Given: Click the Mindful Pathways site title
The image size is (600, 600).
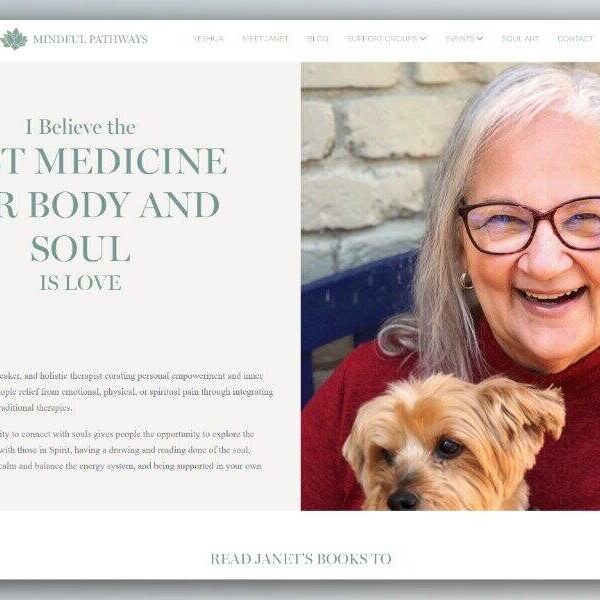Looking at the screenshot, I should [x=90, y=39].
